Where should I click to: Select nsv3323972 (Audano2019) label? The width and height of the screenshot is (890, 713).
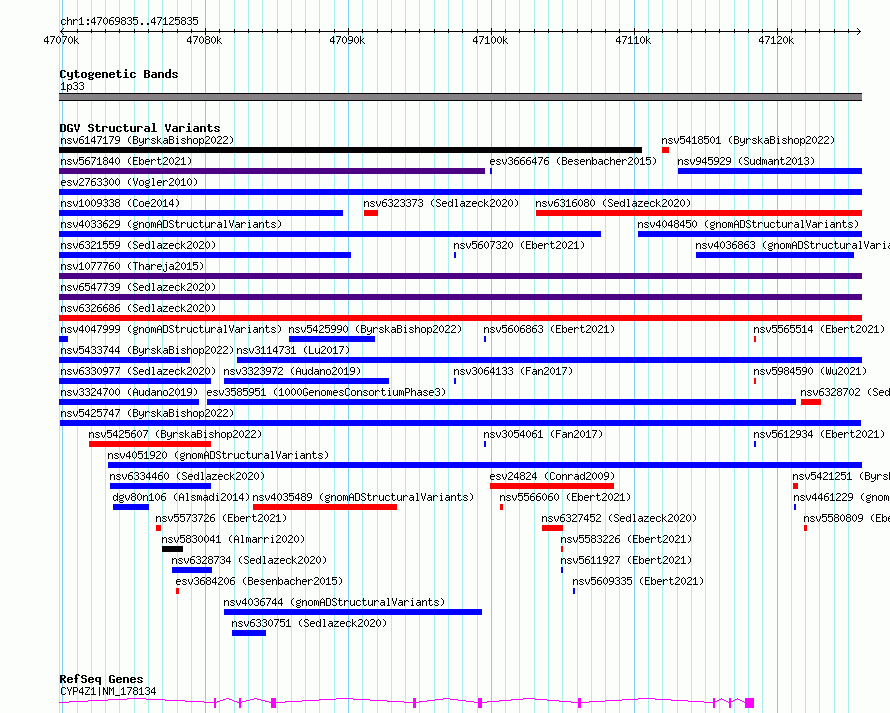tap(292, 371)
